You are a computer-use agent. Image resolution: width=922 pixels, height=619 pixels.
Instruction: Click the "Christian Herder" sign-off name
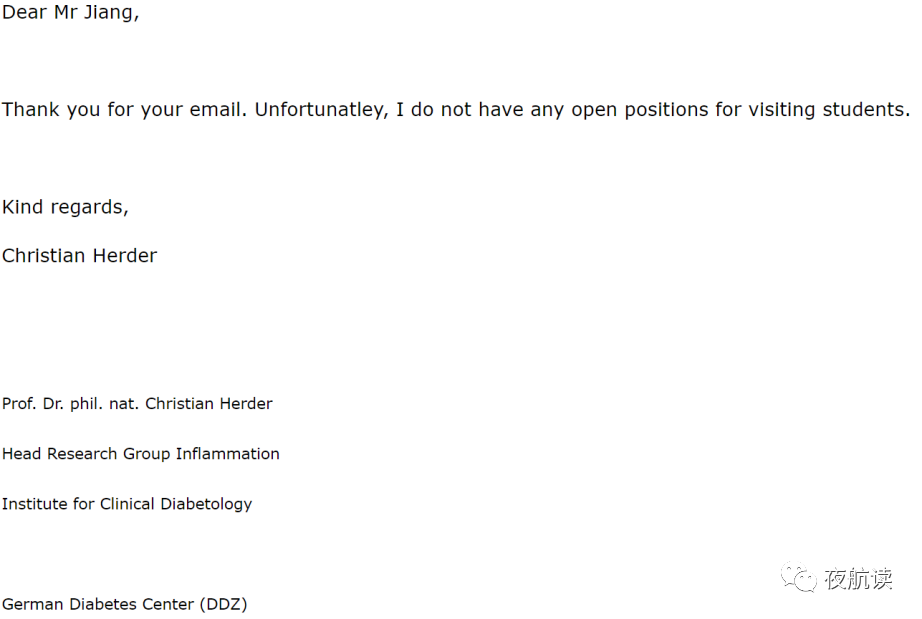tap(79, 256)
